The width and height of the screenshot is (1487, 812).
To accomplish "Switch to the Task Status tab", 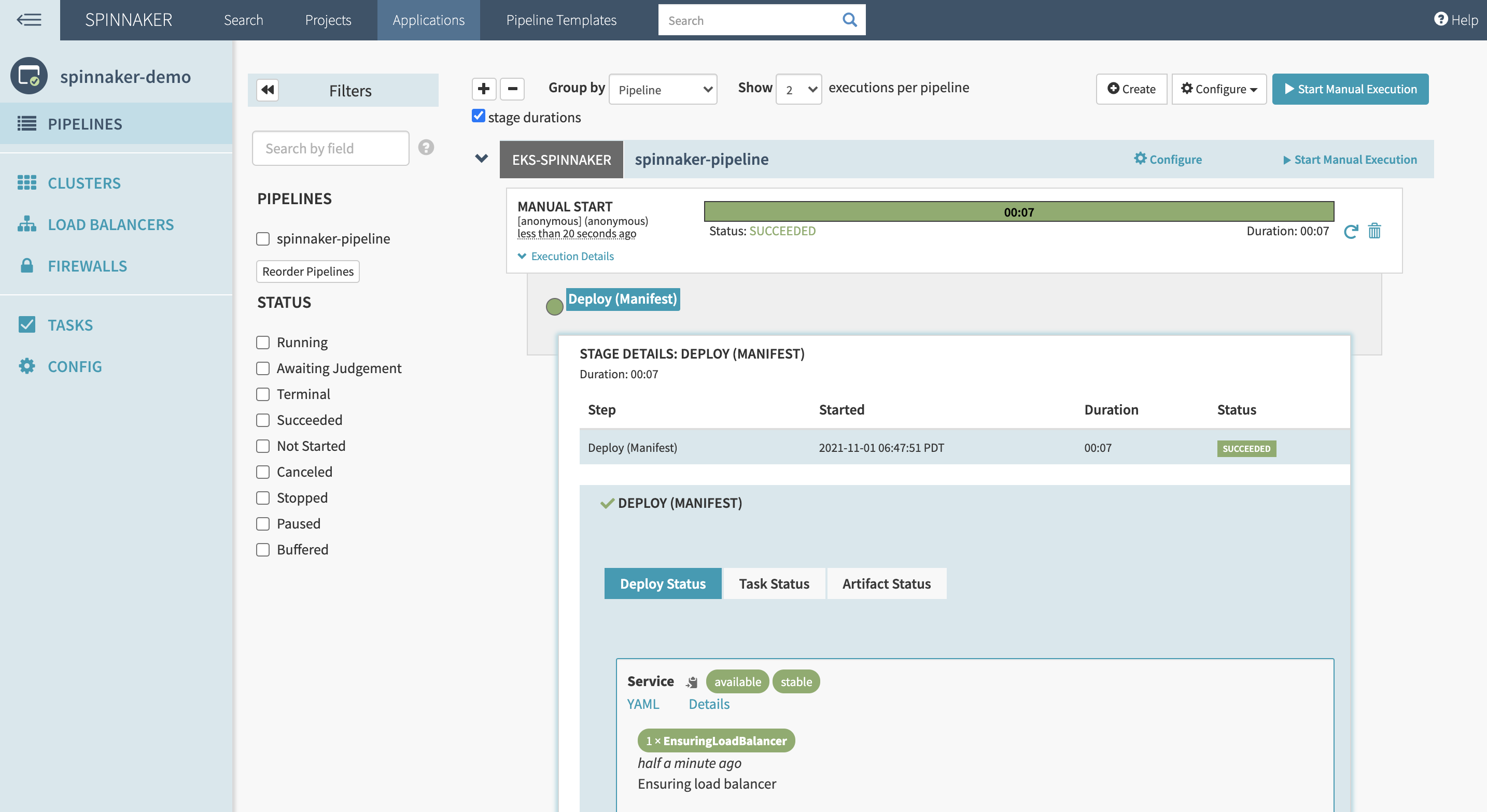I will coord(774,583).
